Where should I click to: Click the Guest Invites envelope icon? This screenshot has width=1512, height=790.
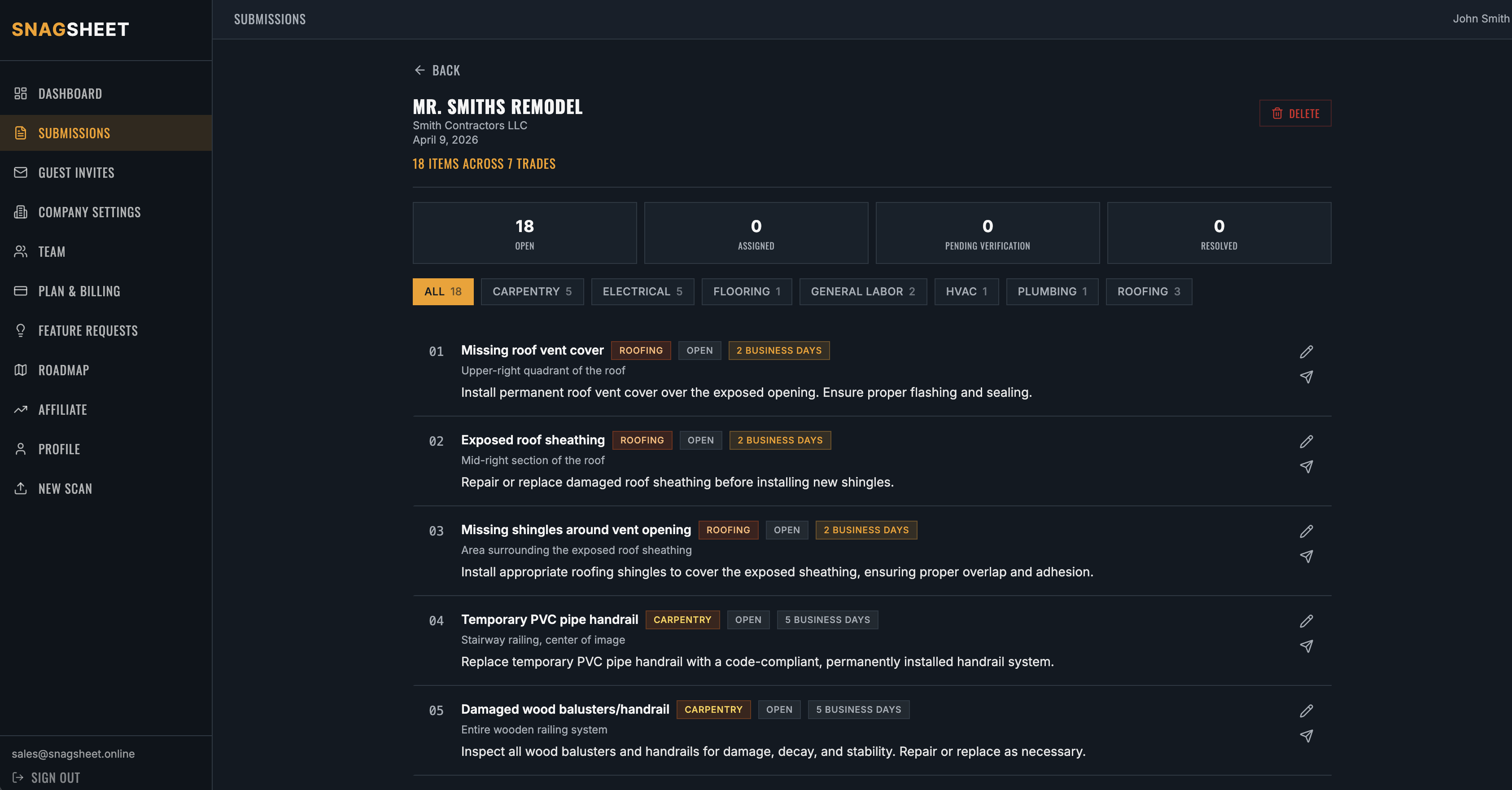tap(21, 172)
